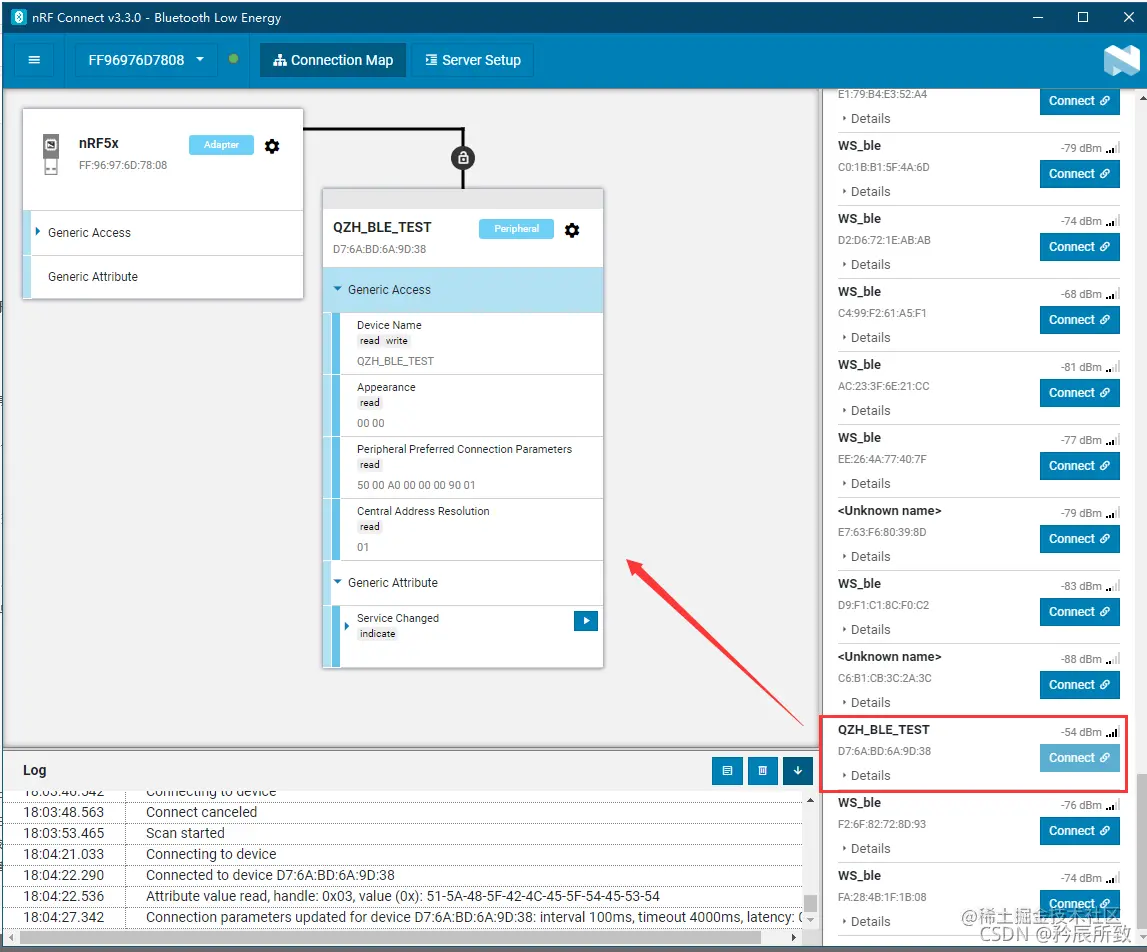Open the FF96976D7808 device selector dropdown
Screen dimensions: 1147x952
[146, 60]
